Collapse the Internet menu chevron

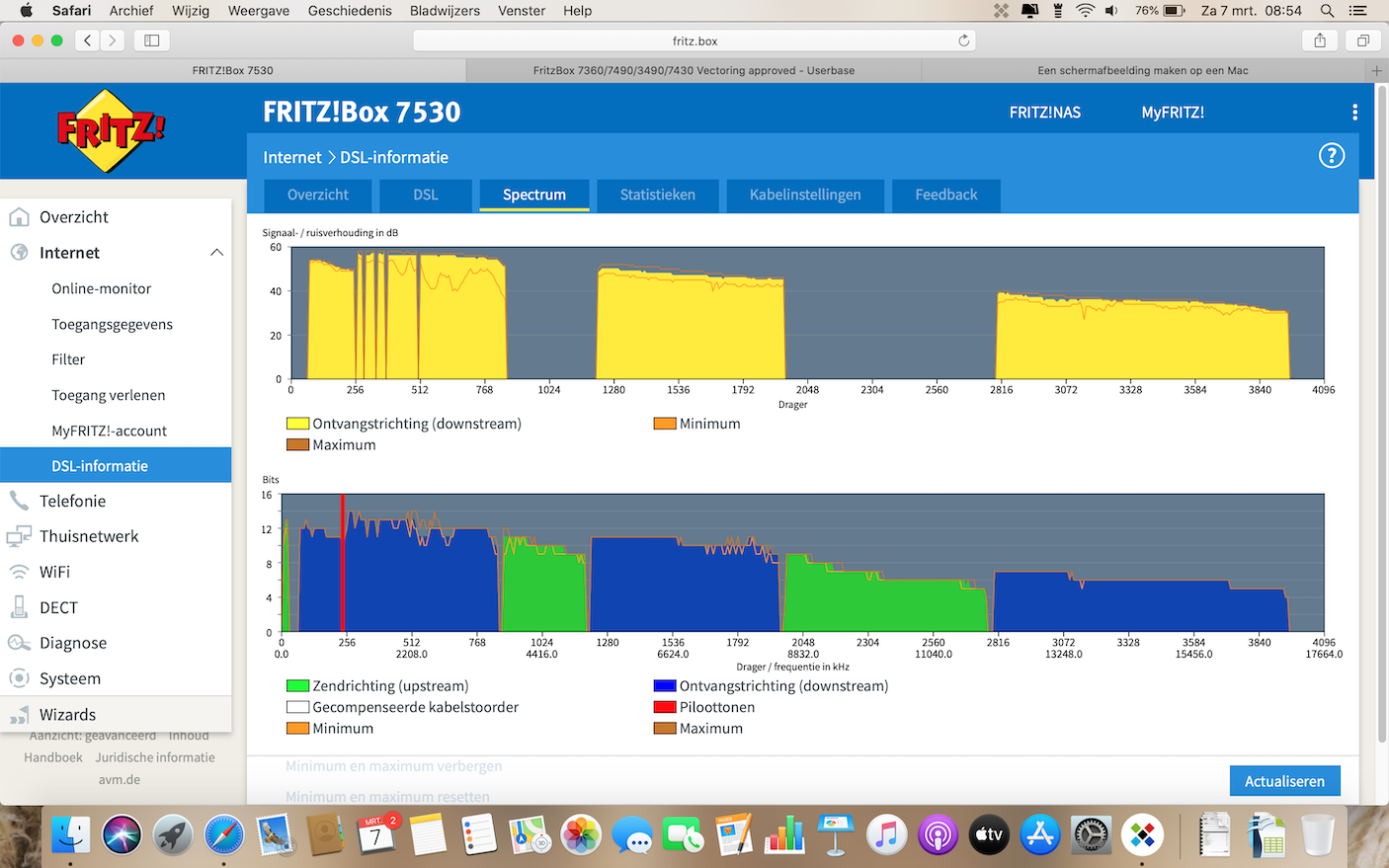pos(216,253)
